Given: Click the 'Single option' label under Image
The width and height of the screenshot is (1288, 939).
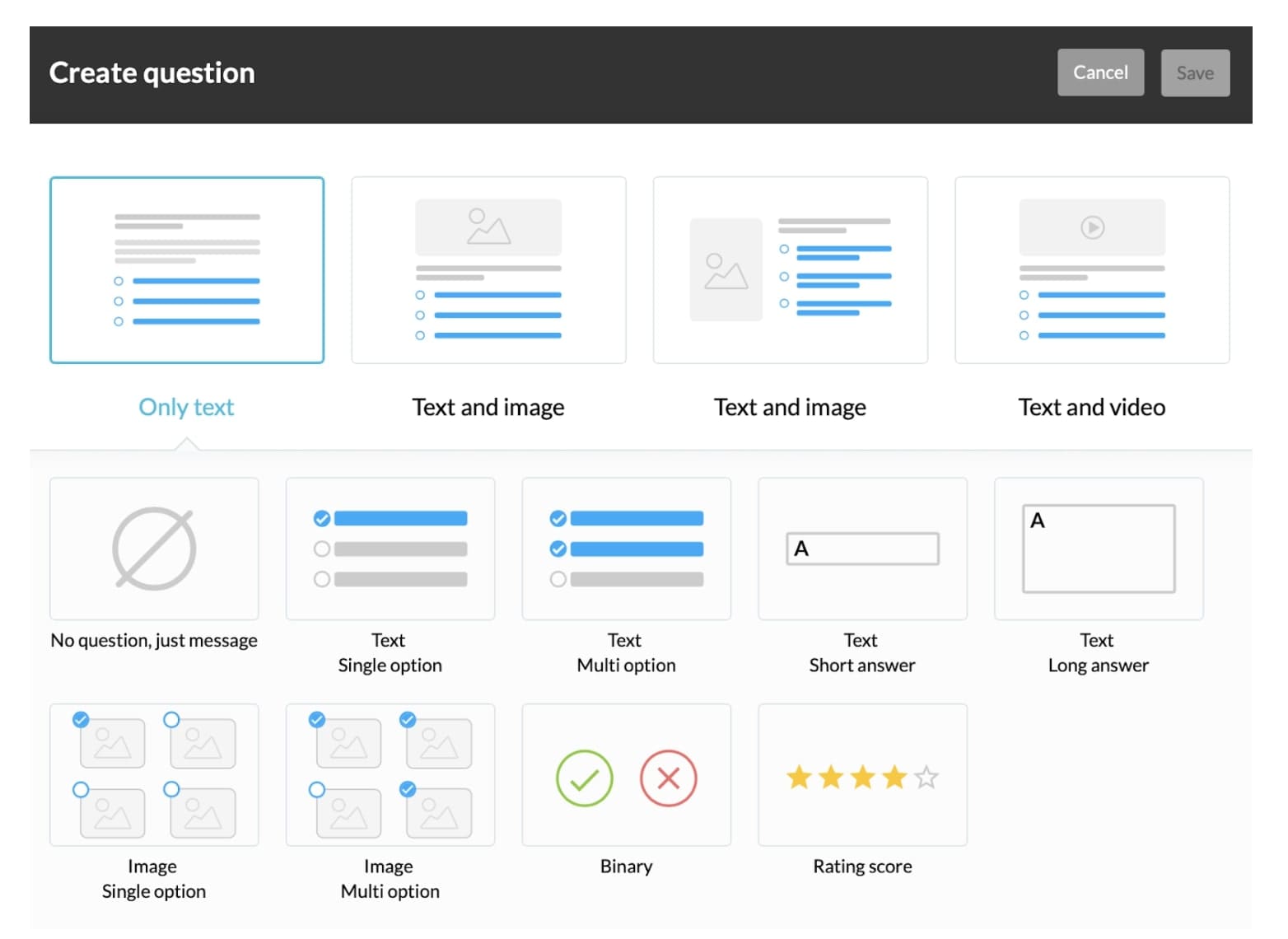Looking at the screenshot, I should click(x=154, y=891).
